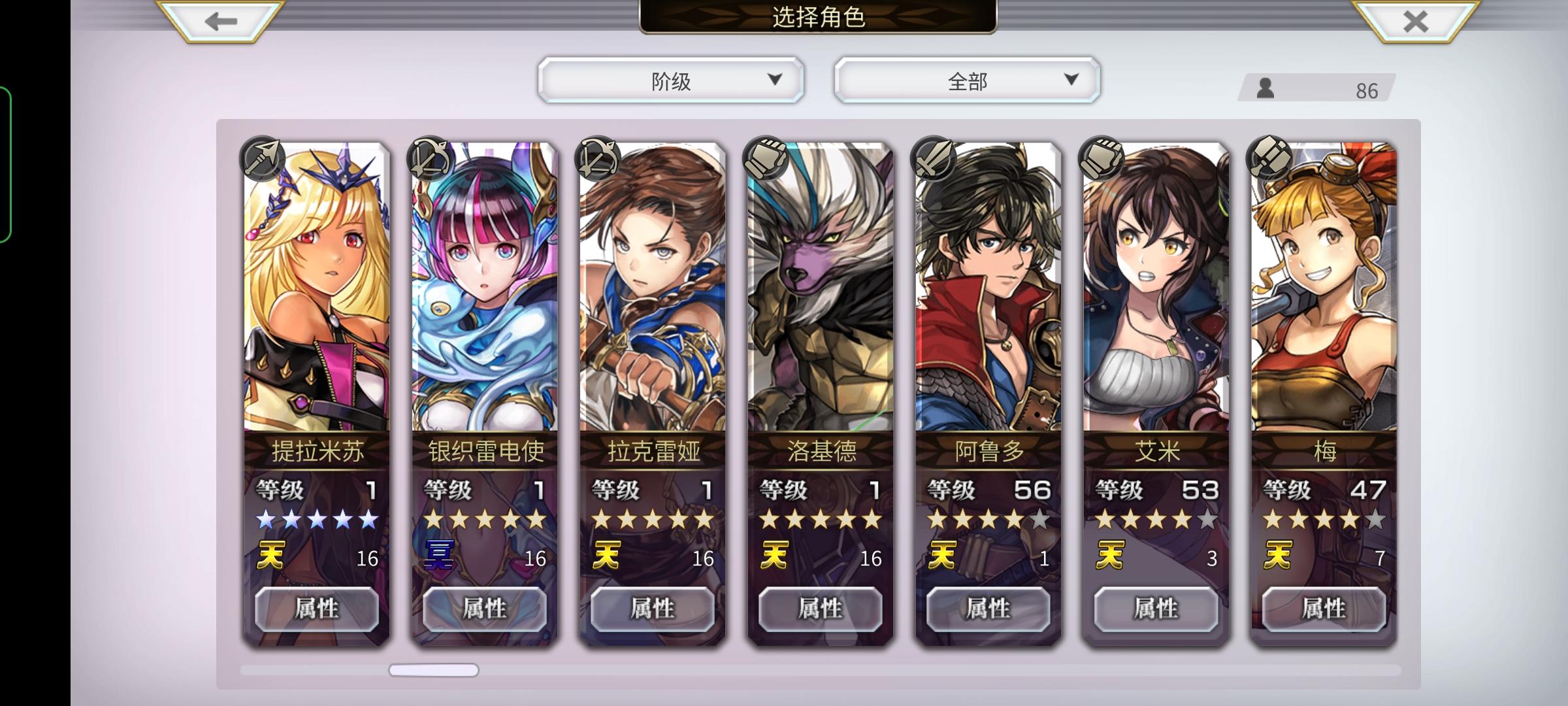The width and height of the screenshot is (1568, 706).
Task: Click the 天 element icon on 艾米
Action: click(1109, 556)
